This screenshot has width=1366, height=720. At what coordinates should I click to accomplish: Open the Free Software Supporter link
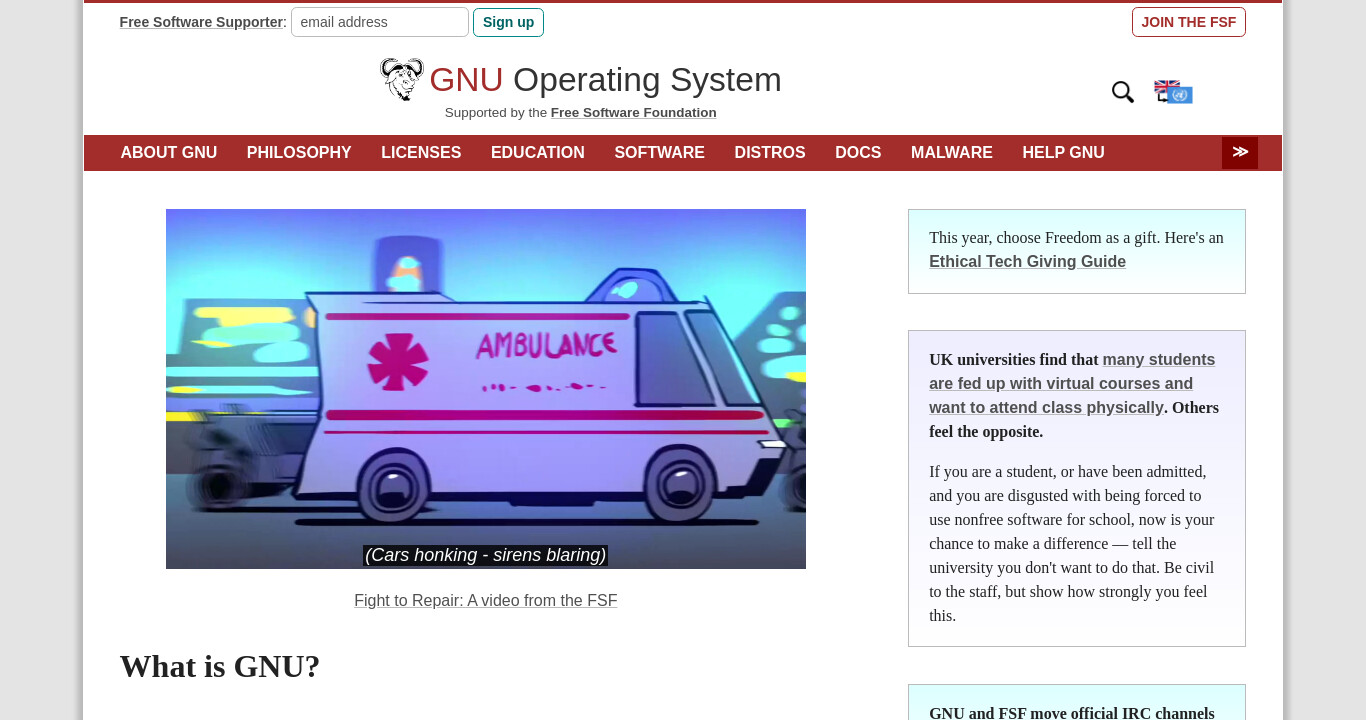click(201, 22)
